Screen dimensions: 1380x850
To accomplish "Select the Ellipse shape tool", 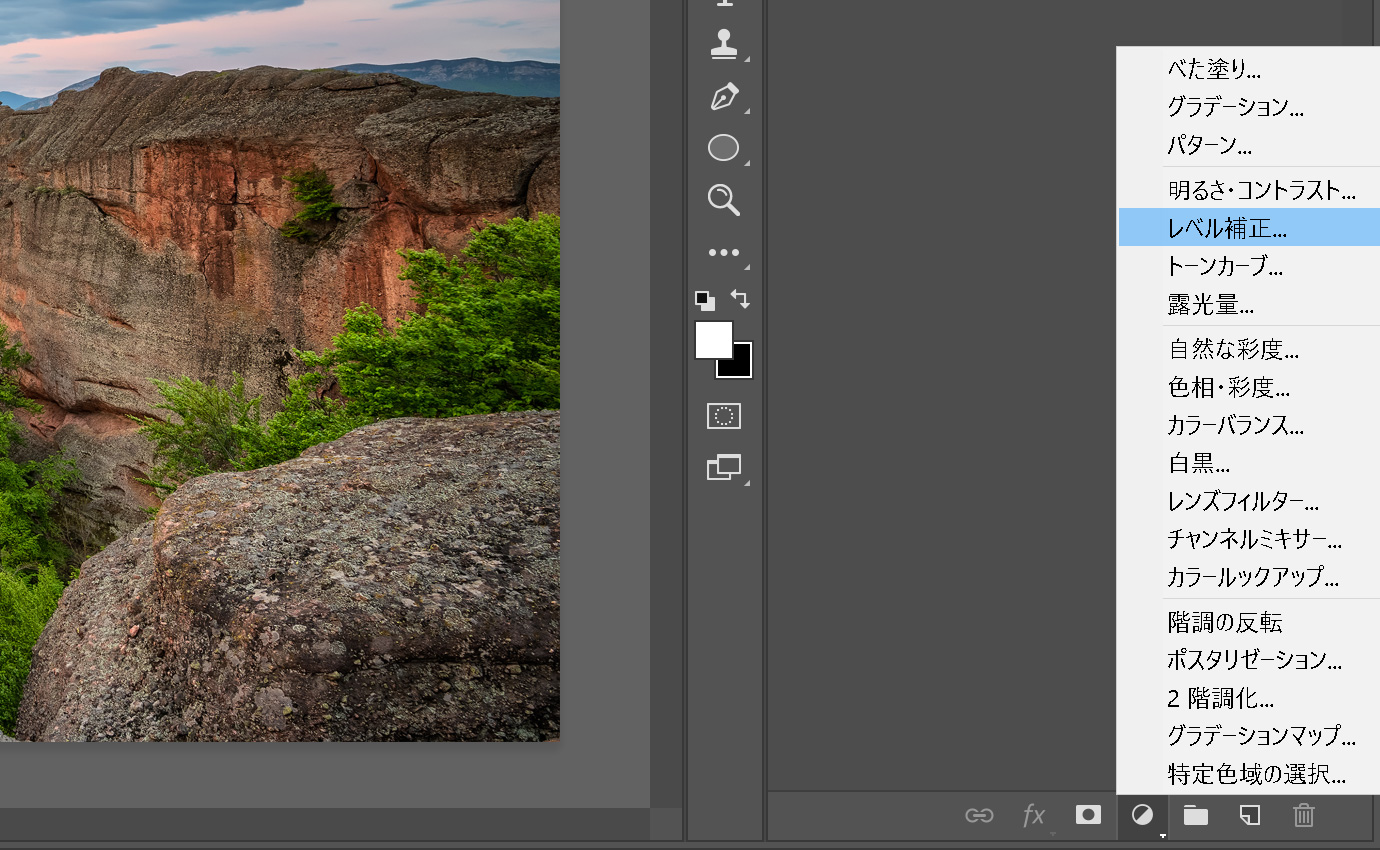I will 723,148.
